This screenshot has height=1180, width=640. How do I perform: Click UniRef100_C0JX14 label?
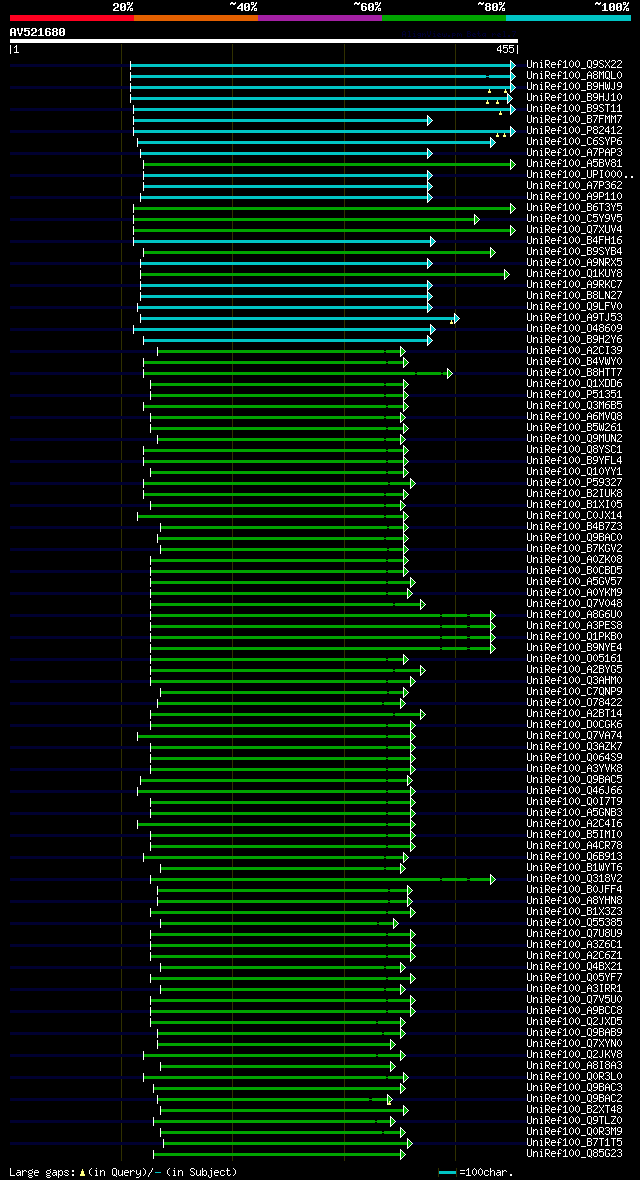pyautogui.click(x=574, y=515)
